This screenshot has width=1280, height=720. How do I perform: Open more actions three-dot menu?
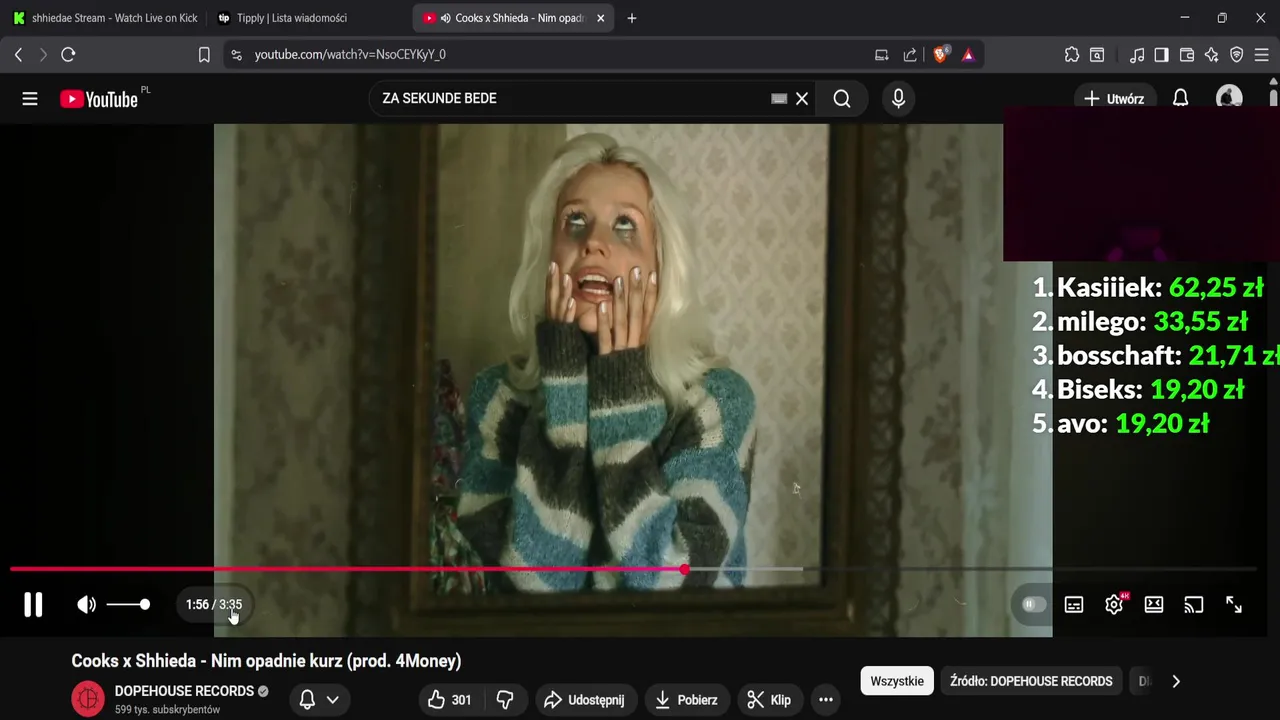click(x=826, y=700)
